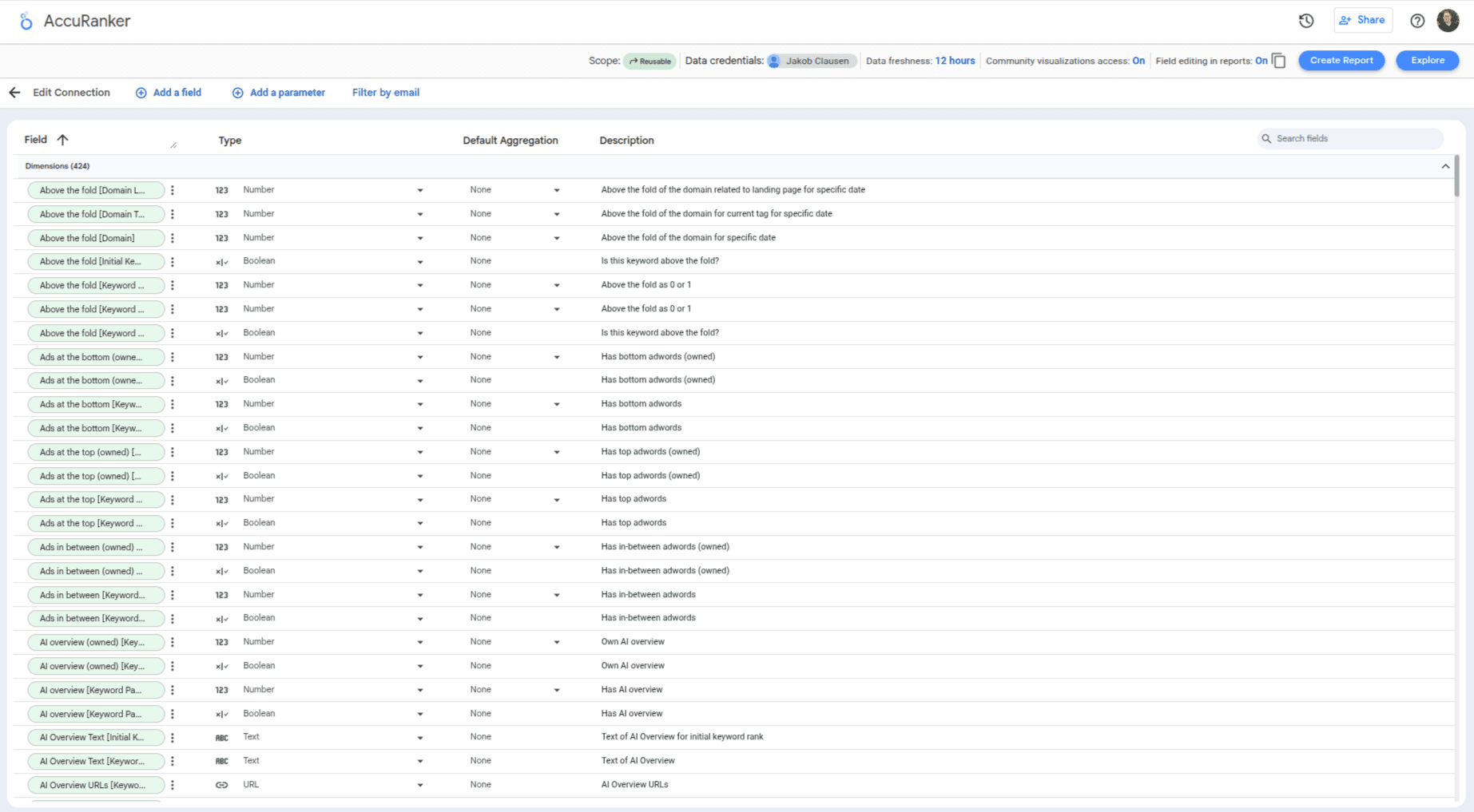Click the vertical scrollbar of field list
The width and height of the screenshot is (1474, 812).
pyautogui.click(x=1456, y=176)
